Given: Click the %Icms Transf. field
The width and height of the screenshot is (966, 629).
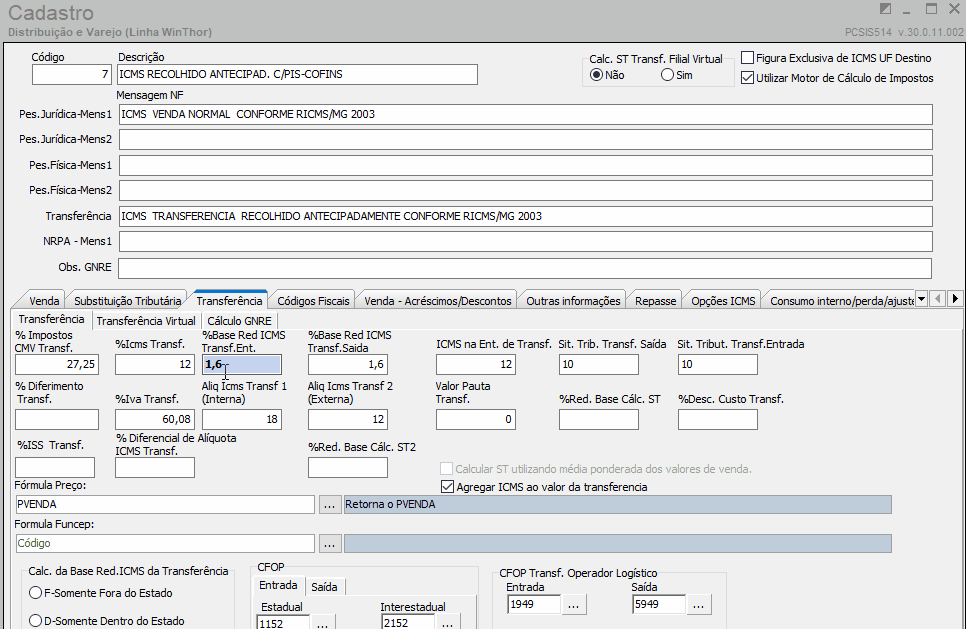Looking at the screenshot, I should click(x=155, y=365).
